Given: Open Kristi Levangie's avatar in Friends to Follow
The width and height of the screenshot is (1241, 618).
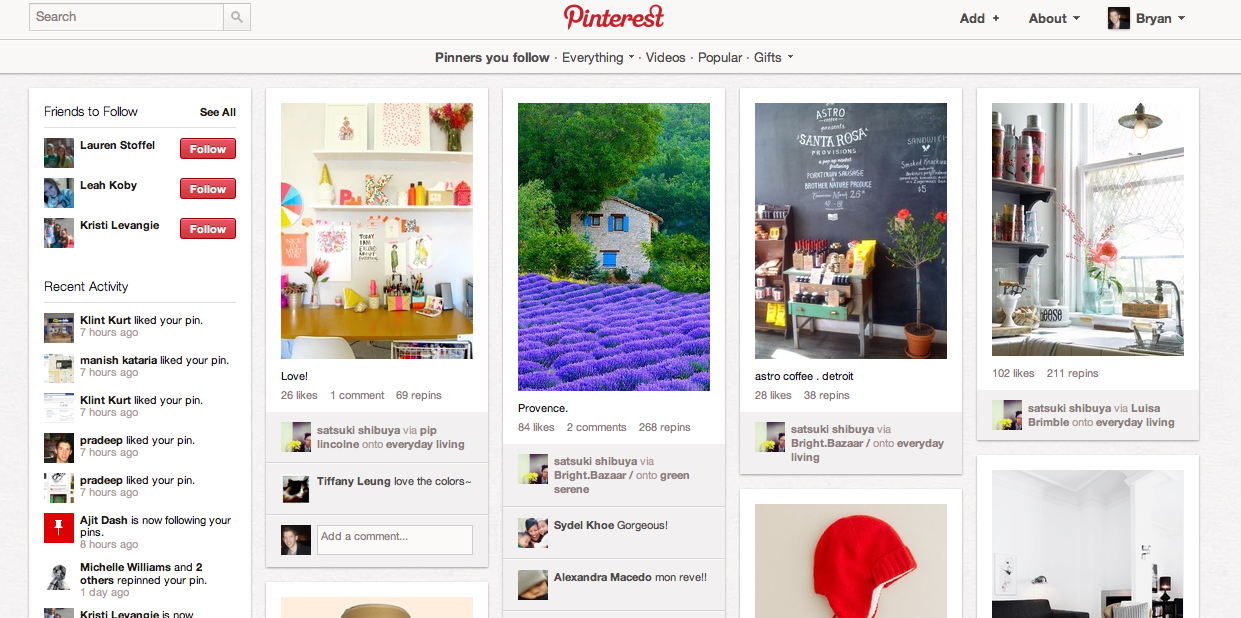Looking at the screenshot, I should pyautogui.click(x=59, y=233).
